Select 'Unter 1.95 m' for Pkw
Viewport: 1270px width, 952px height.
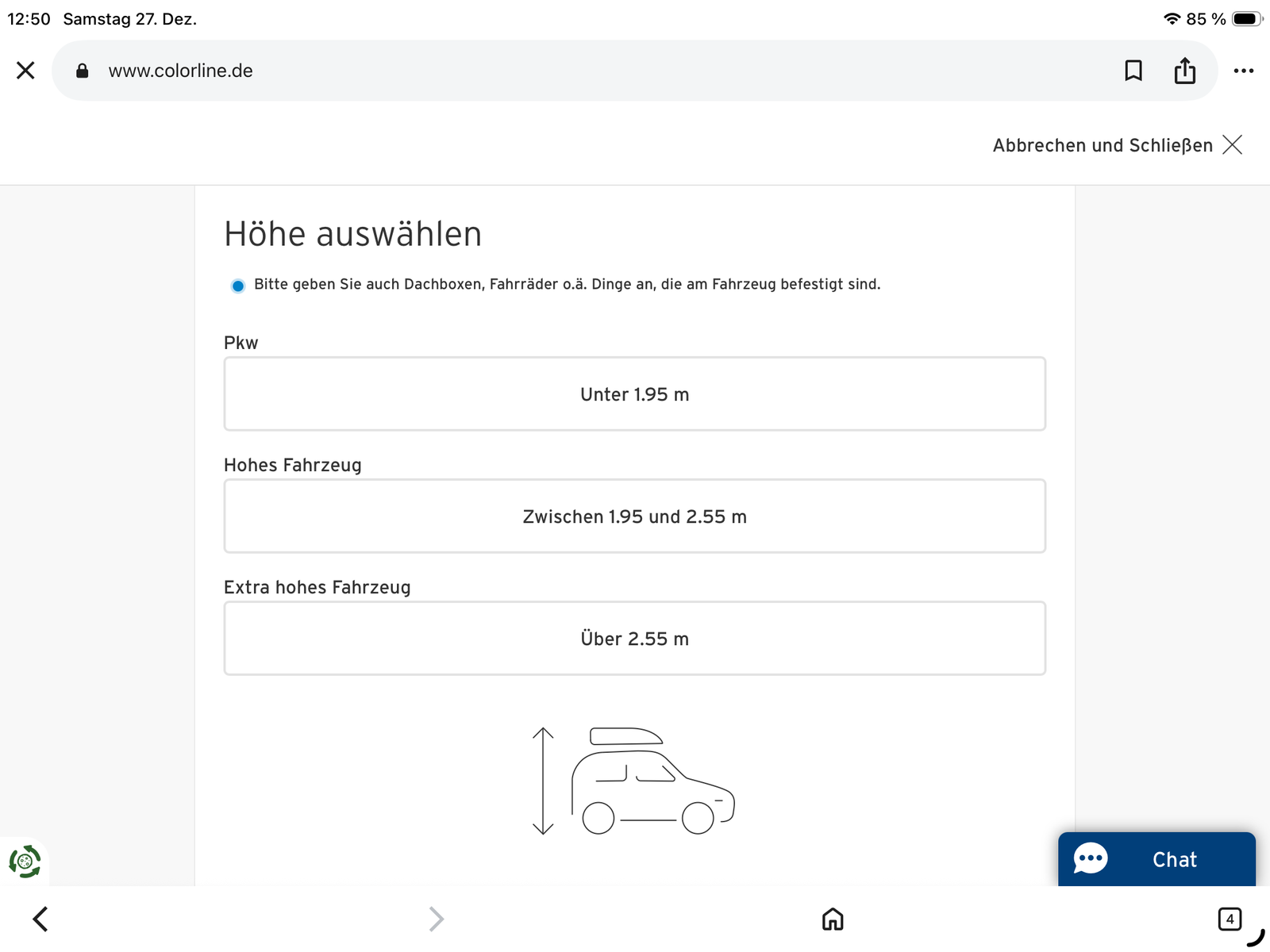(634, 394)
